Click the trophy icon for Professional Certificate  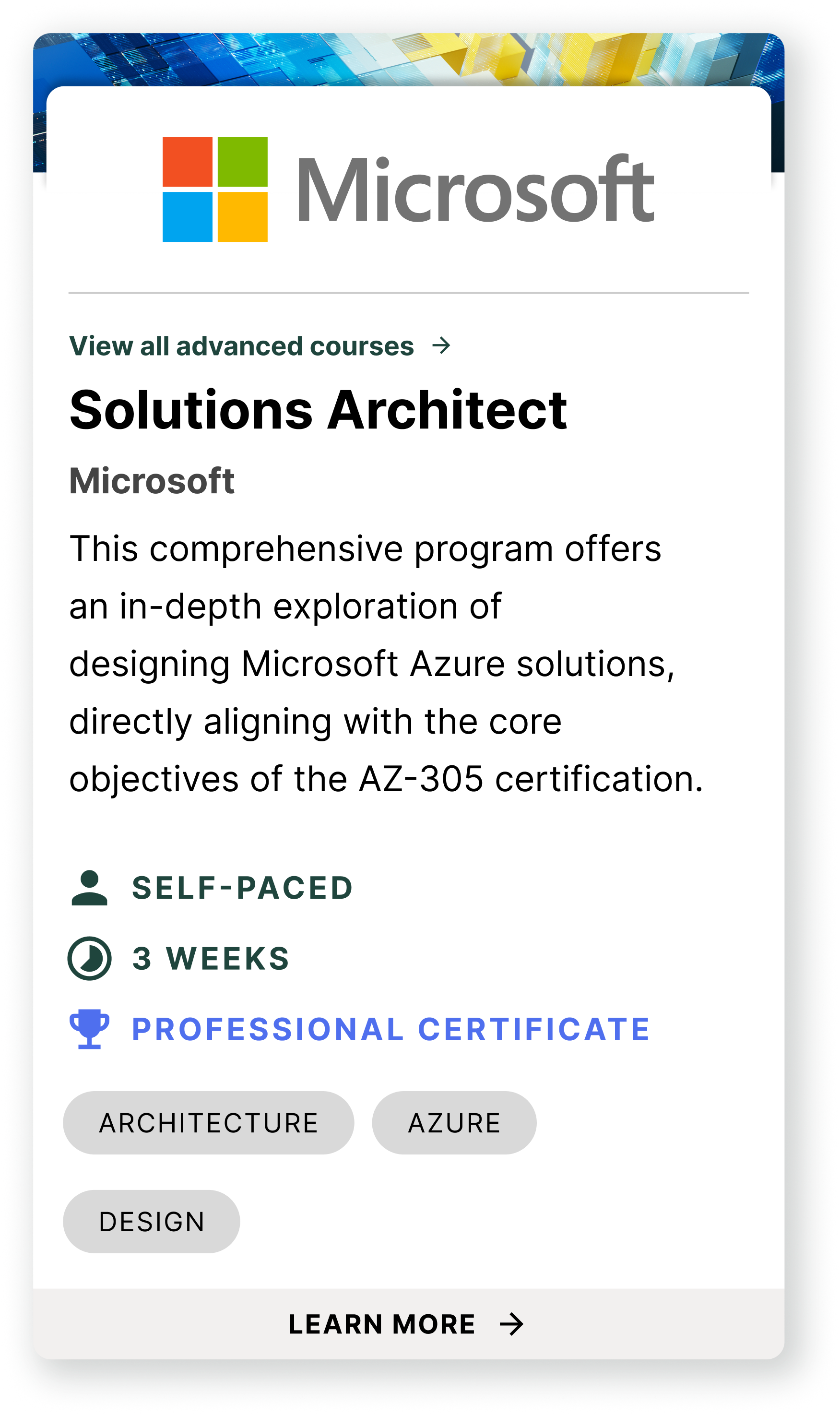coord(91,1030)
